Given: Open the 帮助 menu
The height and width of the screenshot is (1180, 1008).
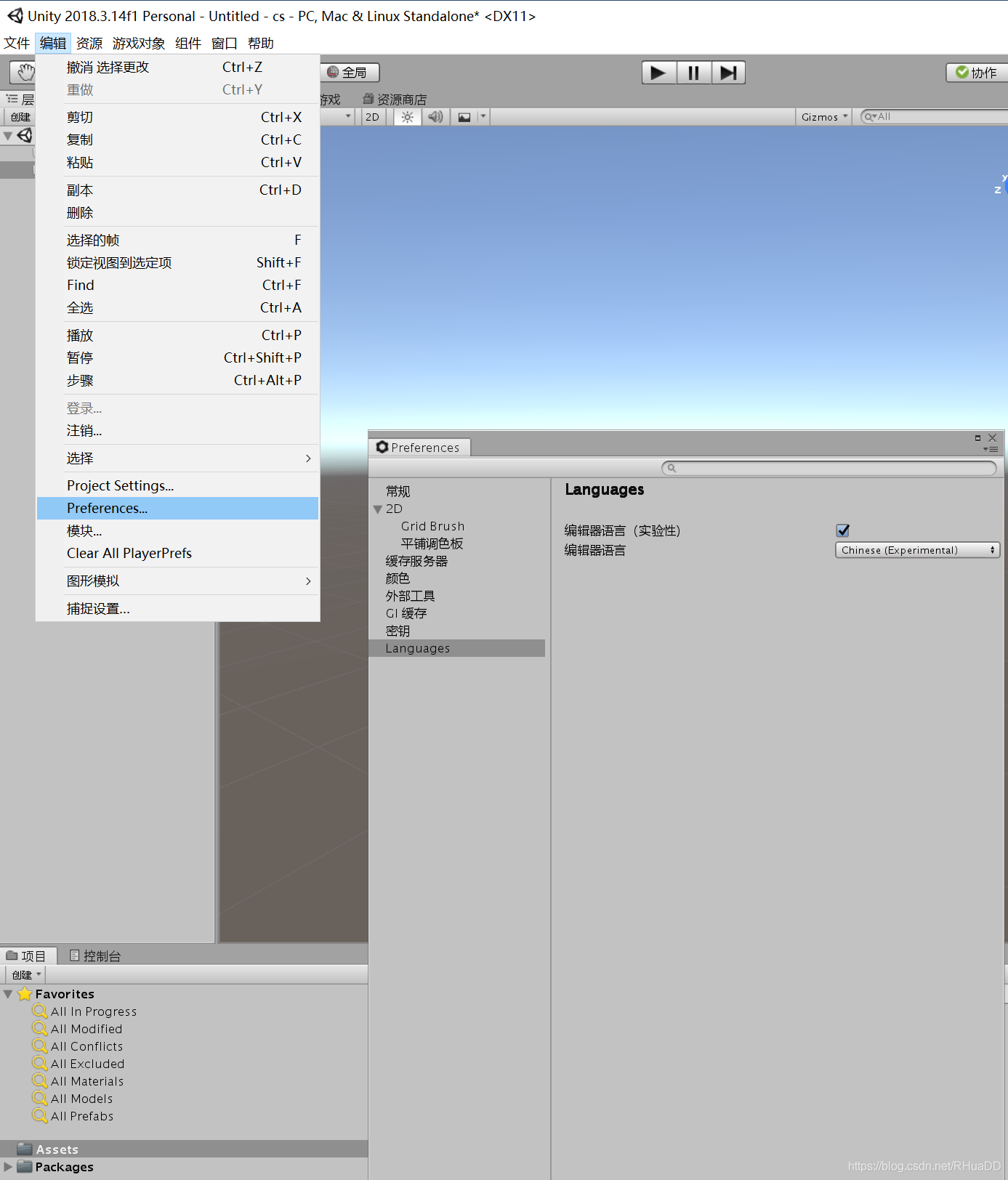Looking at the screenshot, I should pyautogui.click(x=261, y=44).
